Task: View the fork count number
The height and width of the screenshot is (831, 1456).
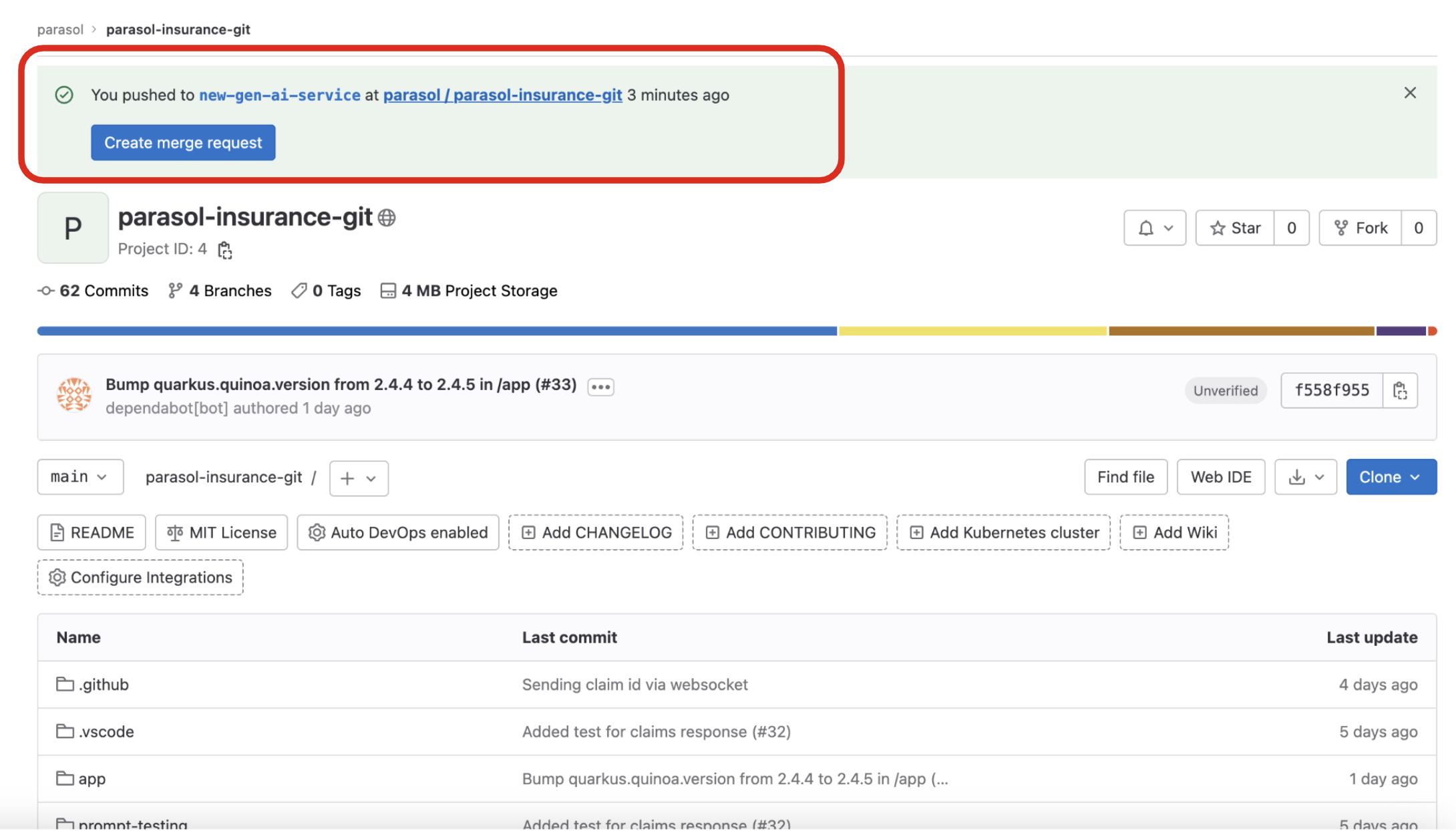Action: pos(1419,228)
